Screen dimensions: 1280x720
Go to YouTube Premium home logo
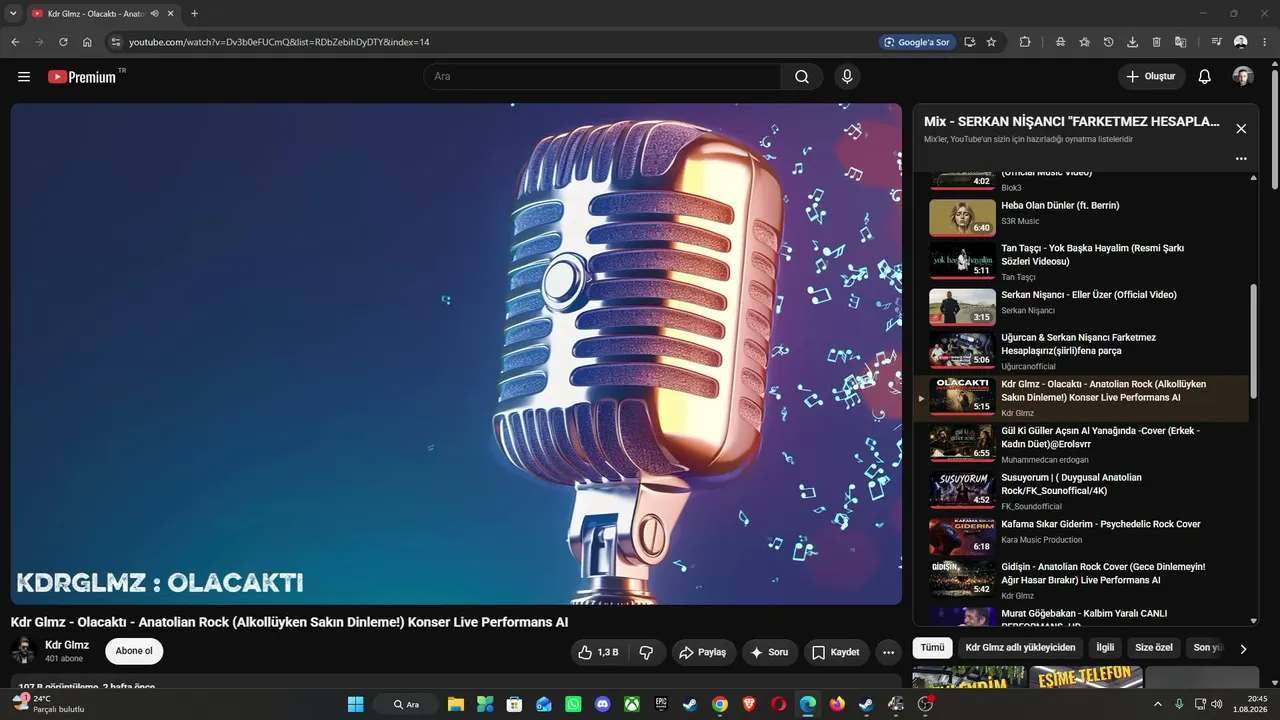click(82, 77)
